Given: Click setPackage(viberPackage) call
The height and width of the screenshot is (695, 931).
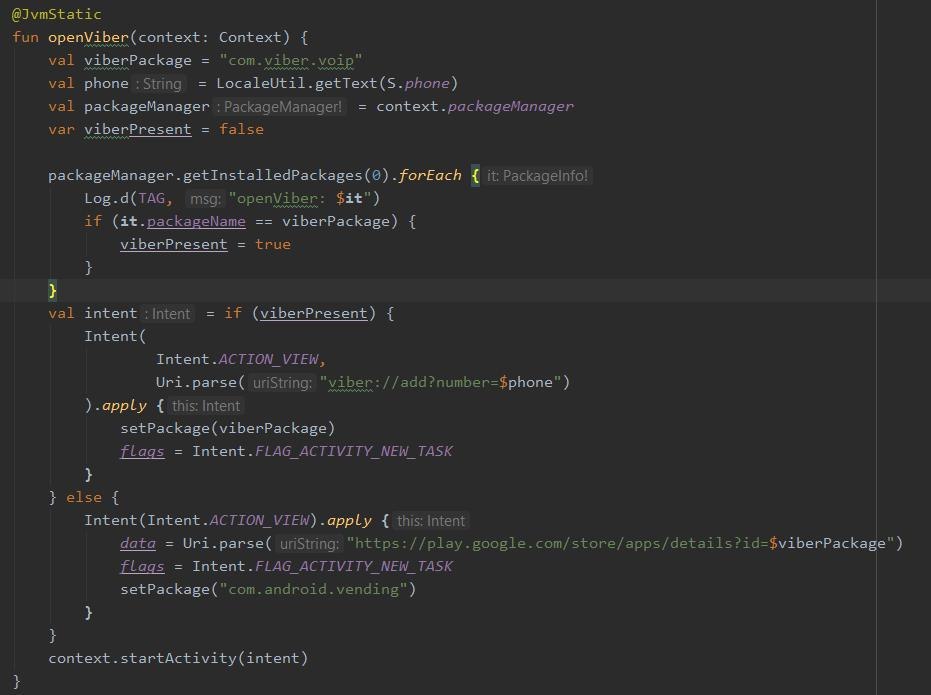Looking at the screenshot, I should click(x=227, y=429).
